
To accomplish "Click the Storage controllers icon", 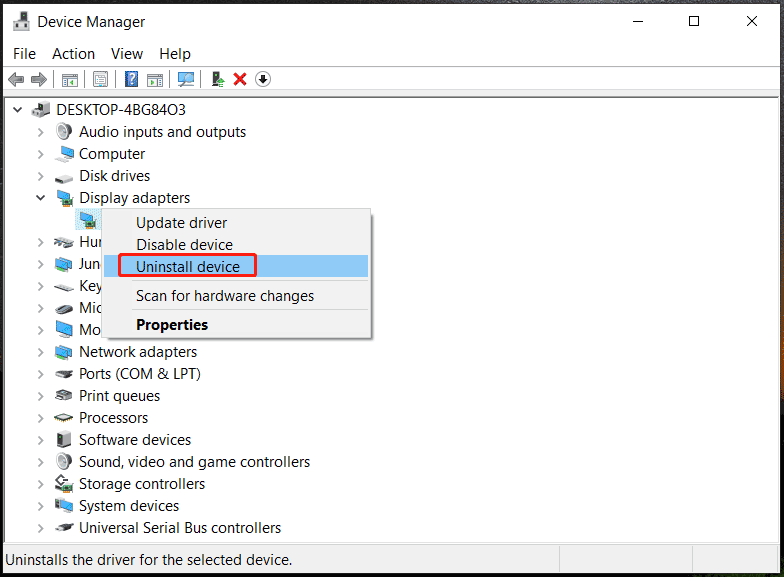I will tap(64, 484).
